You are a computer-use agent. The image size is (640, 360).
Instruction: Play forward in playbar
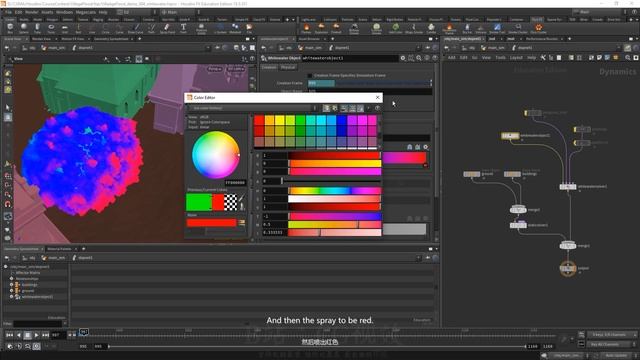coord(36,335)
